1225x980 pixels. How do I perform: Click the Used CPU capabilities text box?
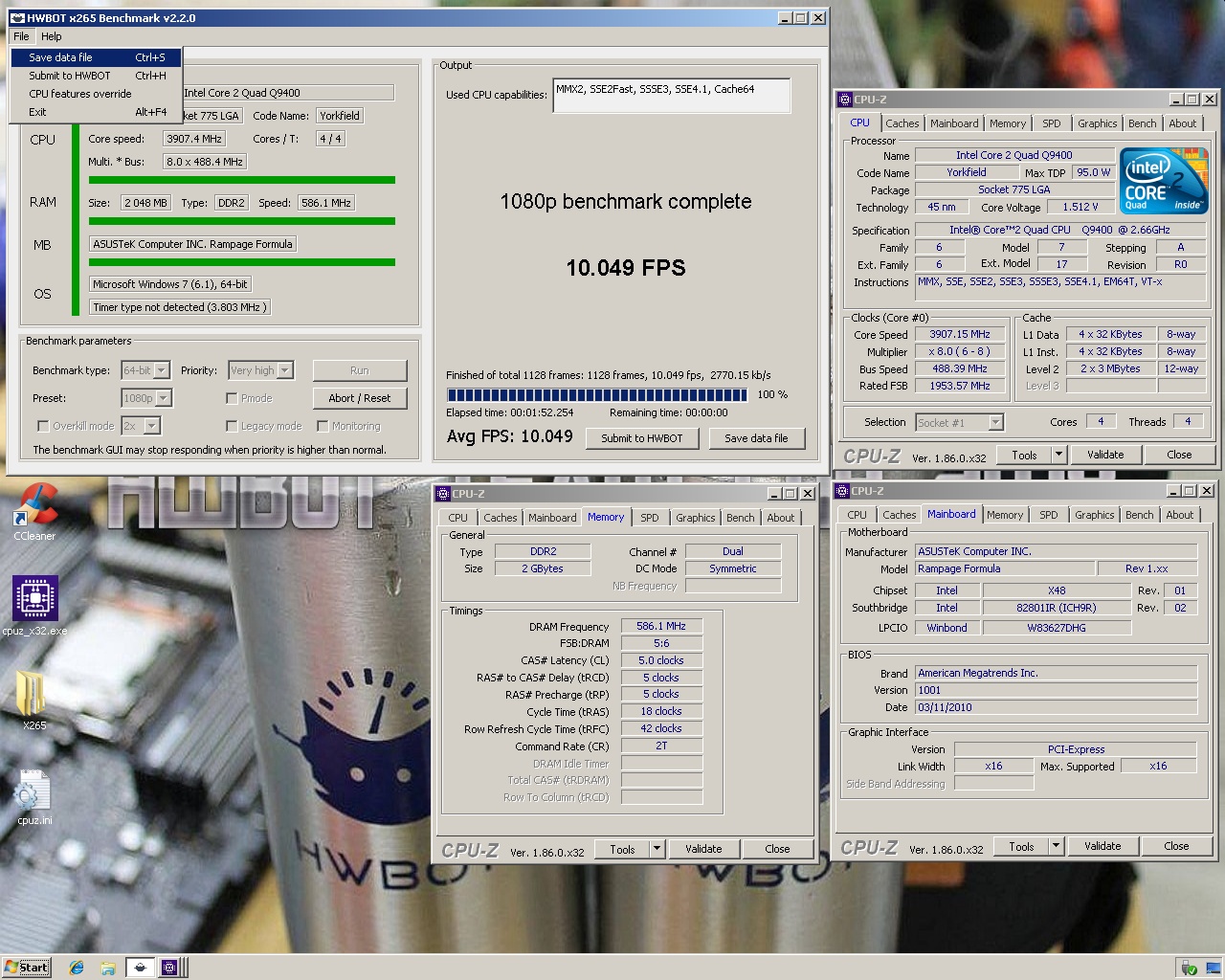click(671, 95)
